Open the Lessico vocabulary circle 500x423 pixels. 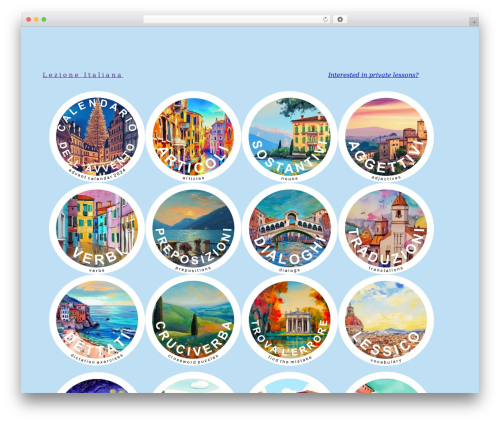pyautogui.click(x=386, y=320)
